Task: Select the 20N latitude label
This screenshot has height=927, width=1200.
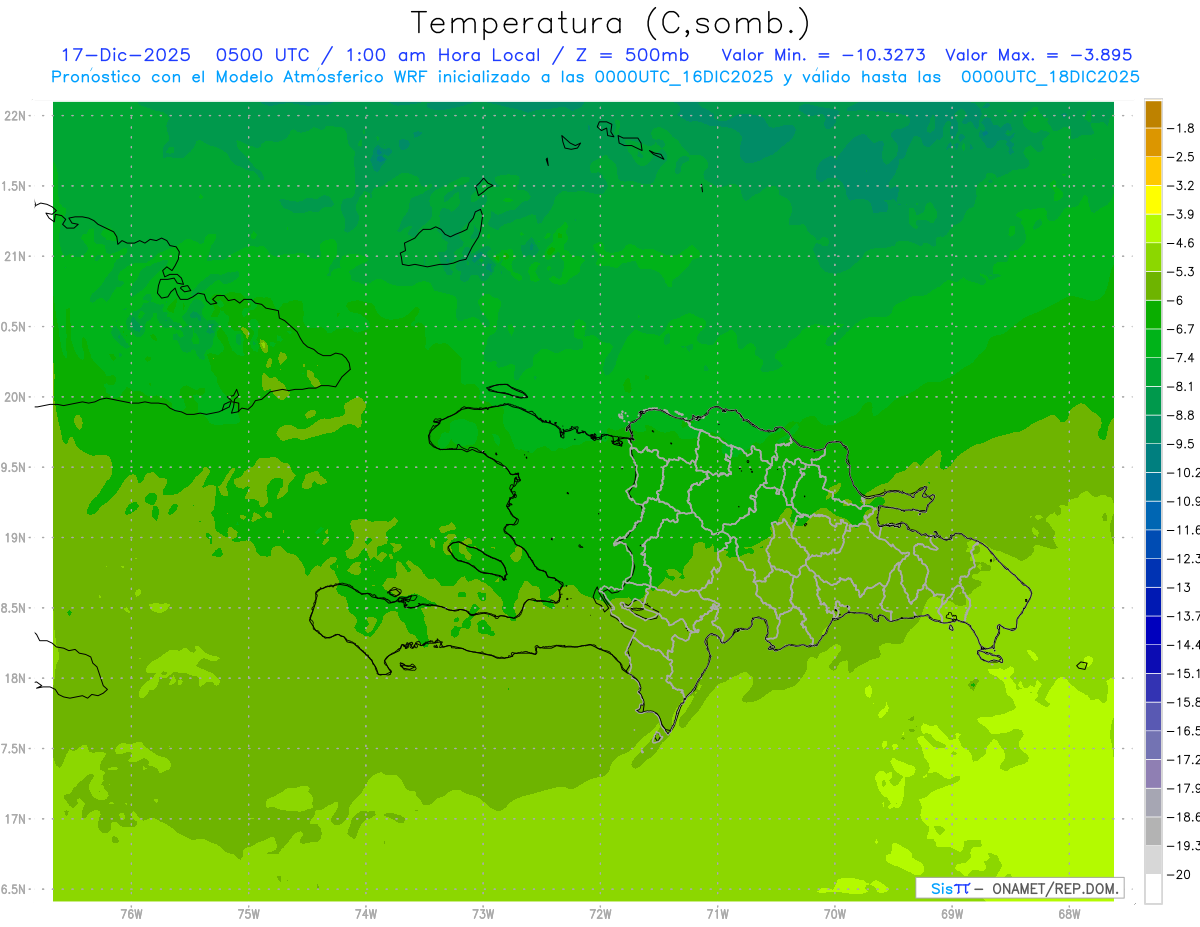Action: (15, 397)
